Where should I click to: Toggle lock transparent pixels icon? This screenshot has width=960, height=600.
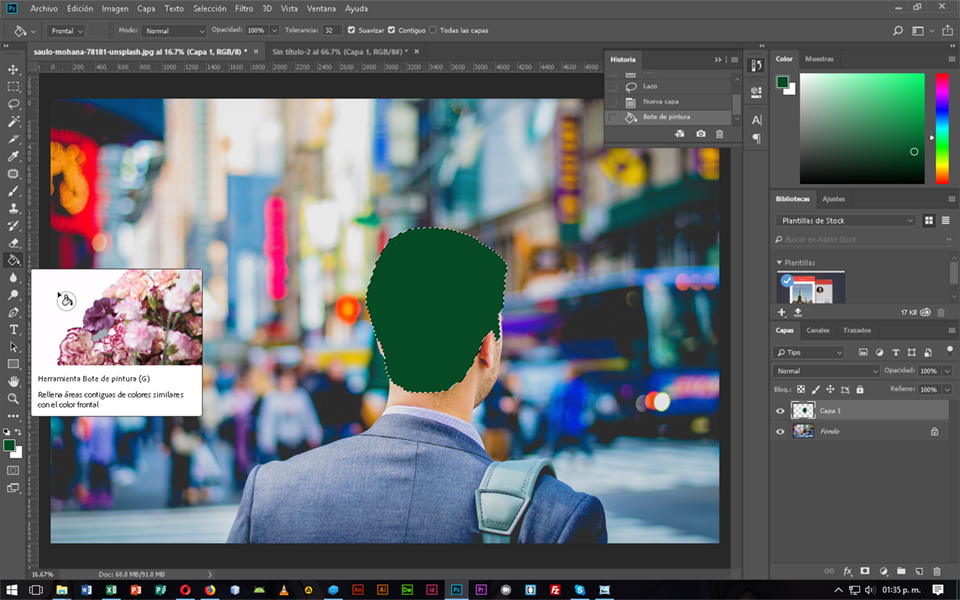point(801,389)
